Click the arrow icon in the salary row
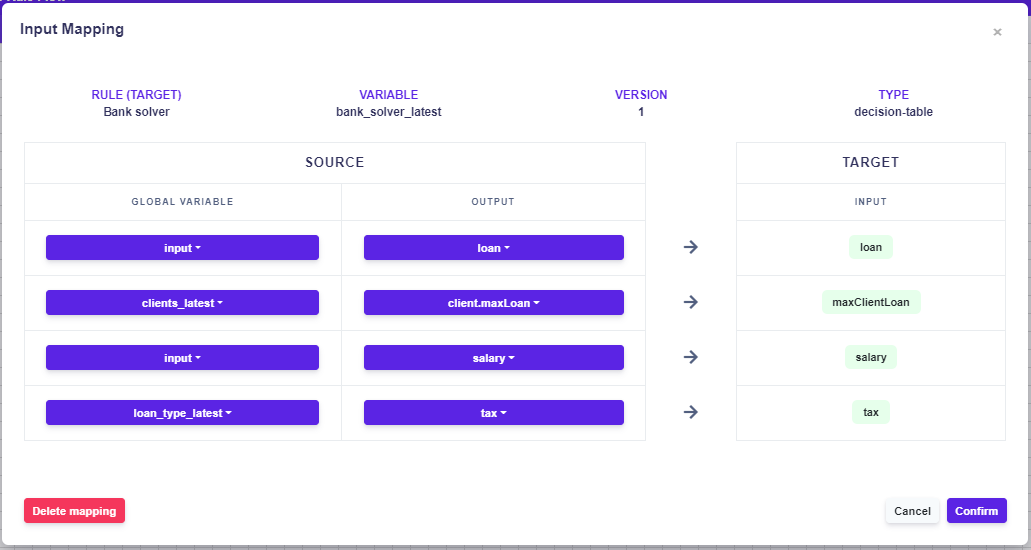 tap(690, 357)
